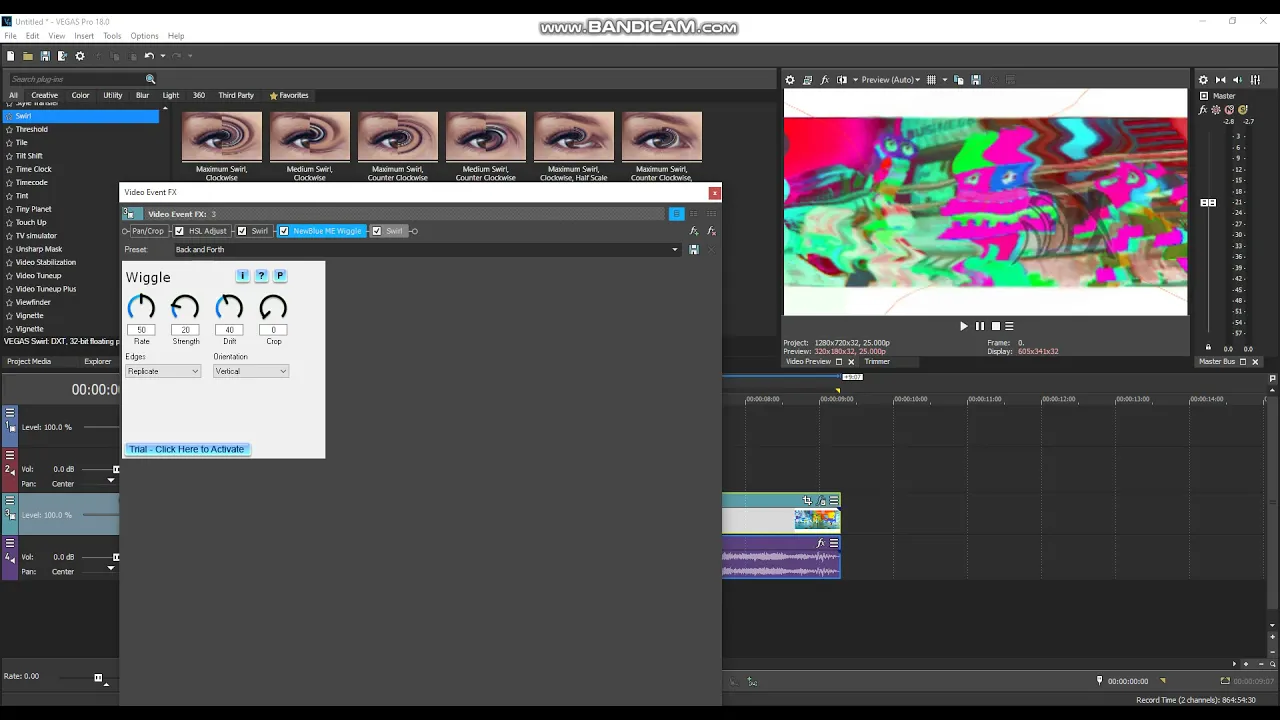Expand the undo history dropdown arrow
The height and width of the screenshot is (720, 1280).
(x=161, y=56)
